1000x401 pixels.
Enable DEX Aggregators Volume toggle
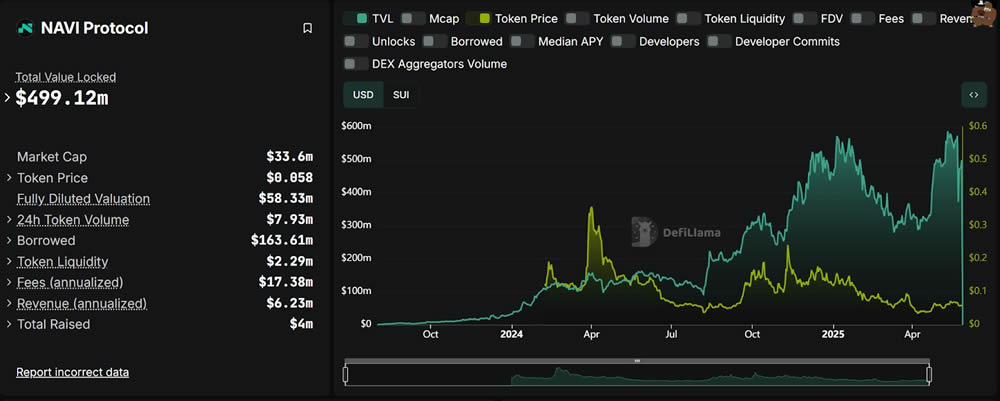[x=355, y=64]
